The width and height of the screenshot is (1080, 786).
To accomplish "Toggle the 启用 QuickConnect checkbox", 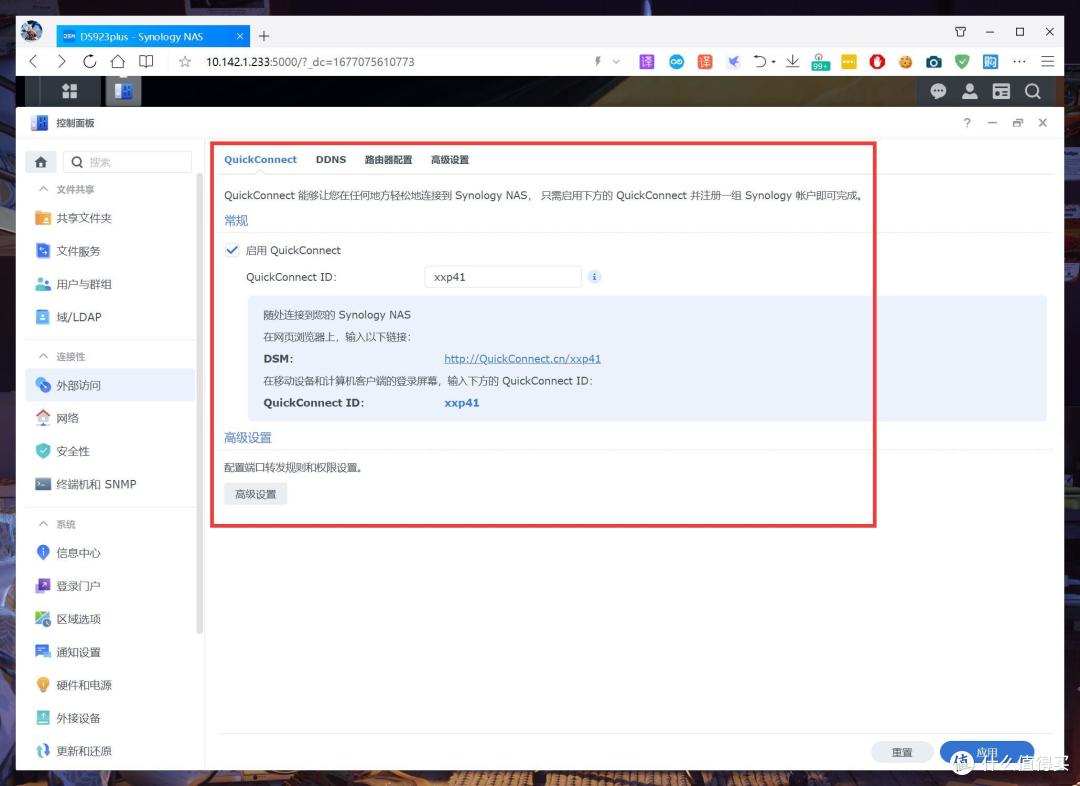I will click(x=232, y=250).
